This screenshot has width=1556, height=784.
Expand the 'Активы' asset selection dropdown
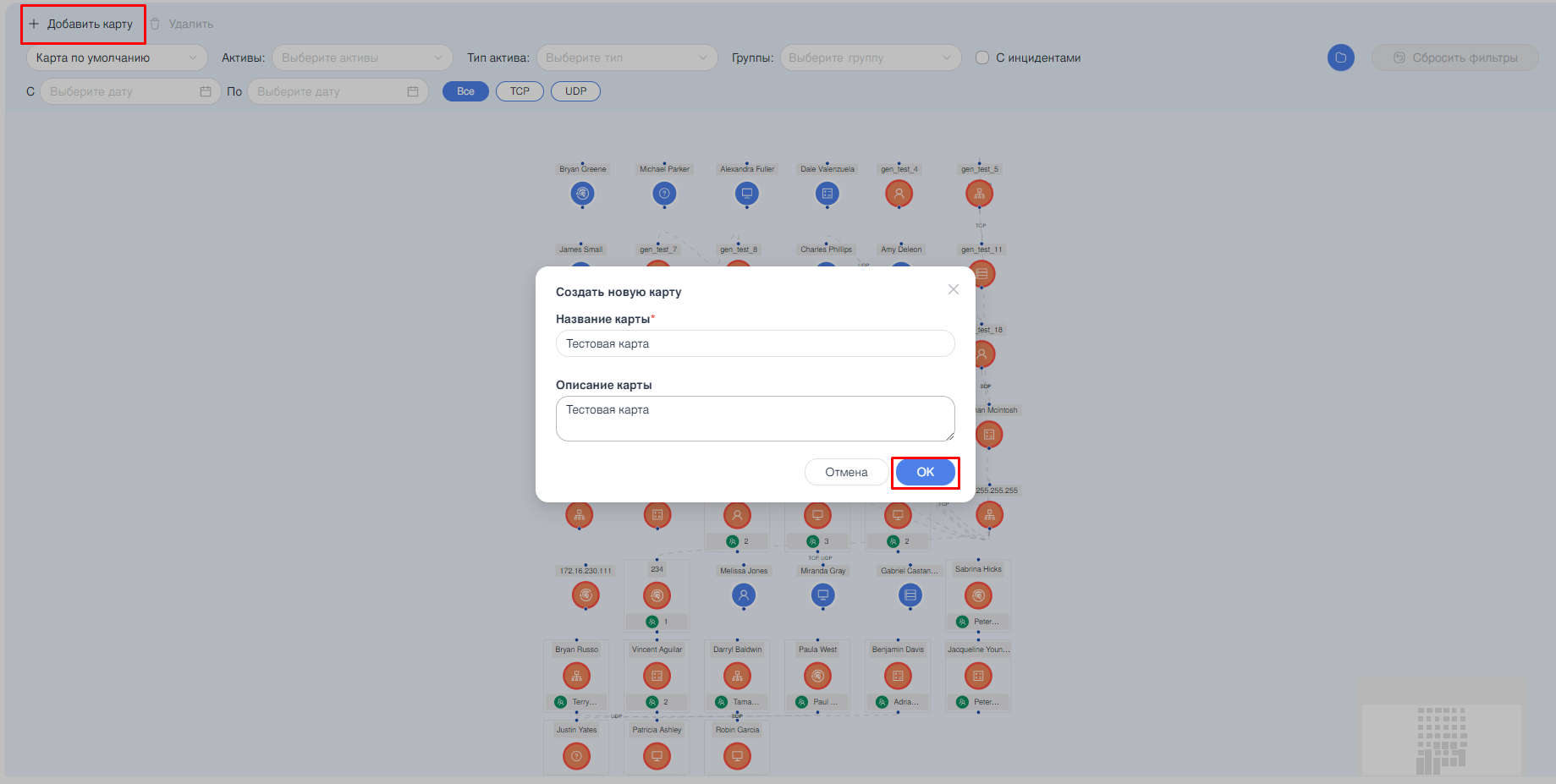pos(361,58)
